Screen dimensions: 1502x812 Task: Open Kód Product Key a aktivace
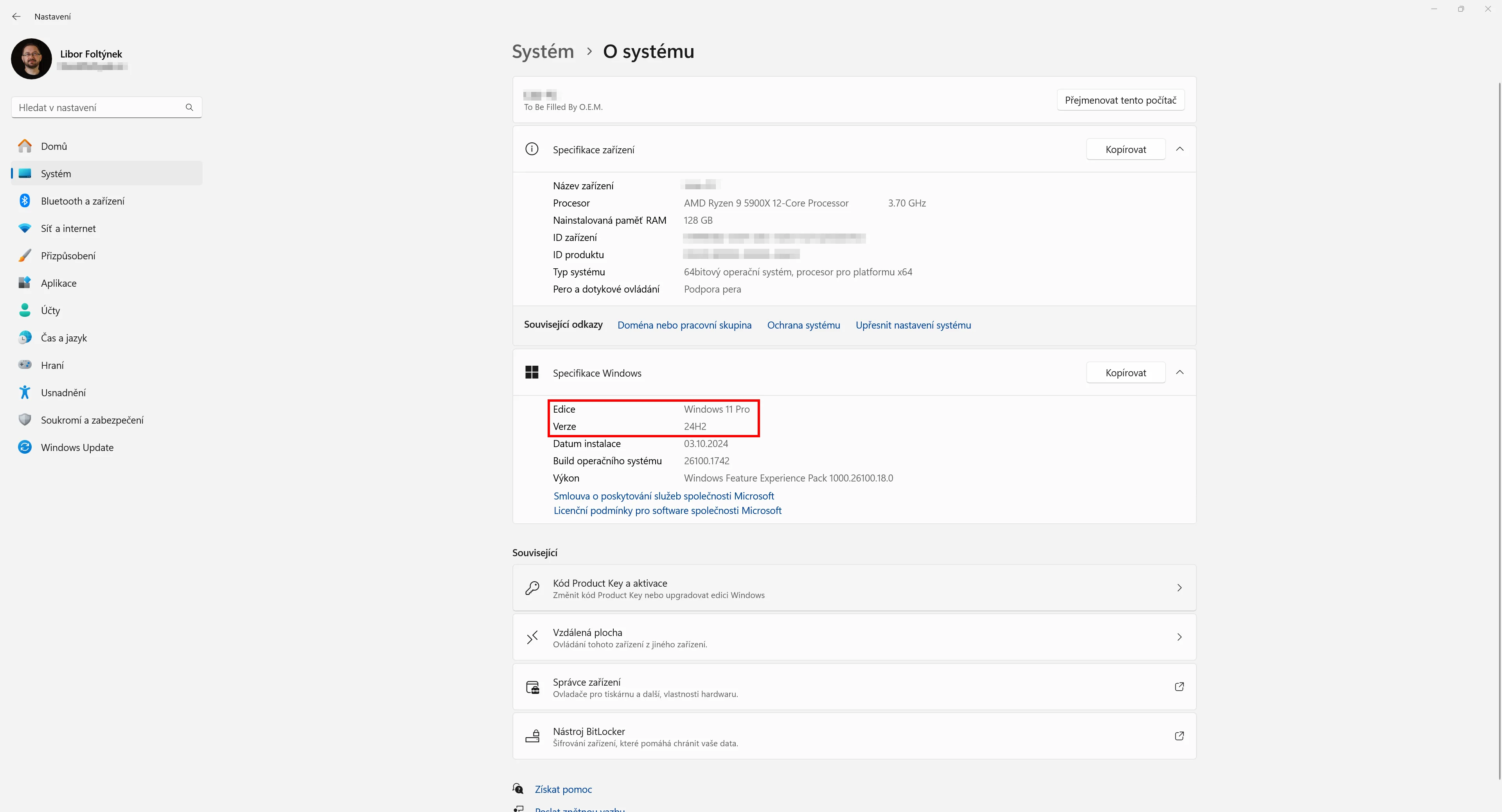854,588
